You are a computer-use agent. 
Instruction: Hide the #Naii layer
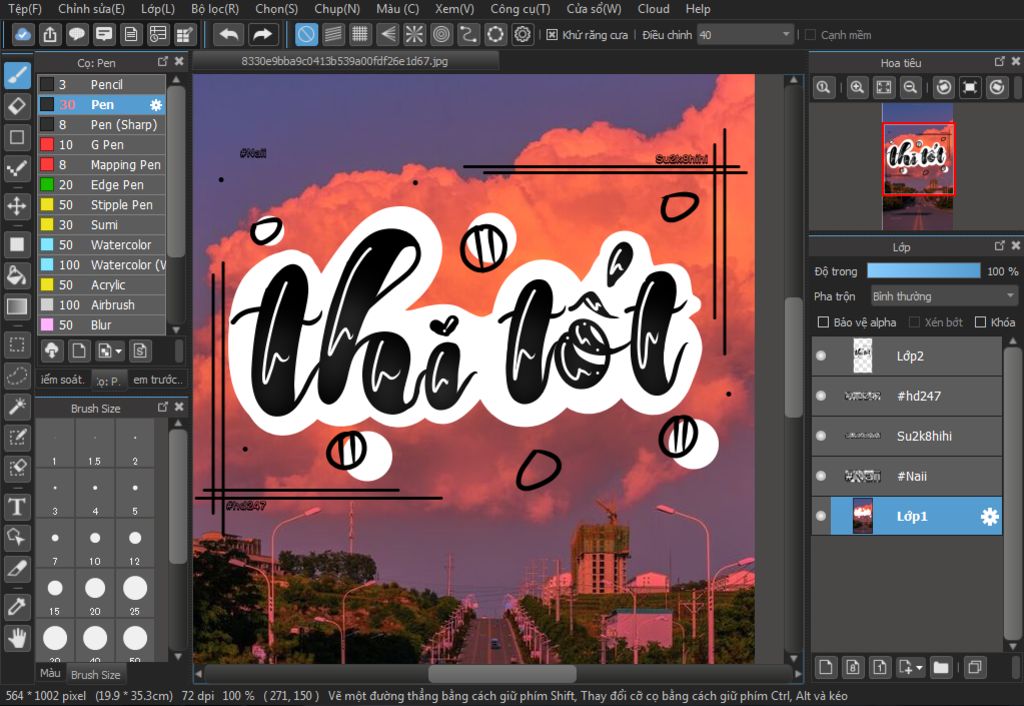821,476
